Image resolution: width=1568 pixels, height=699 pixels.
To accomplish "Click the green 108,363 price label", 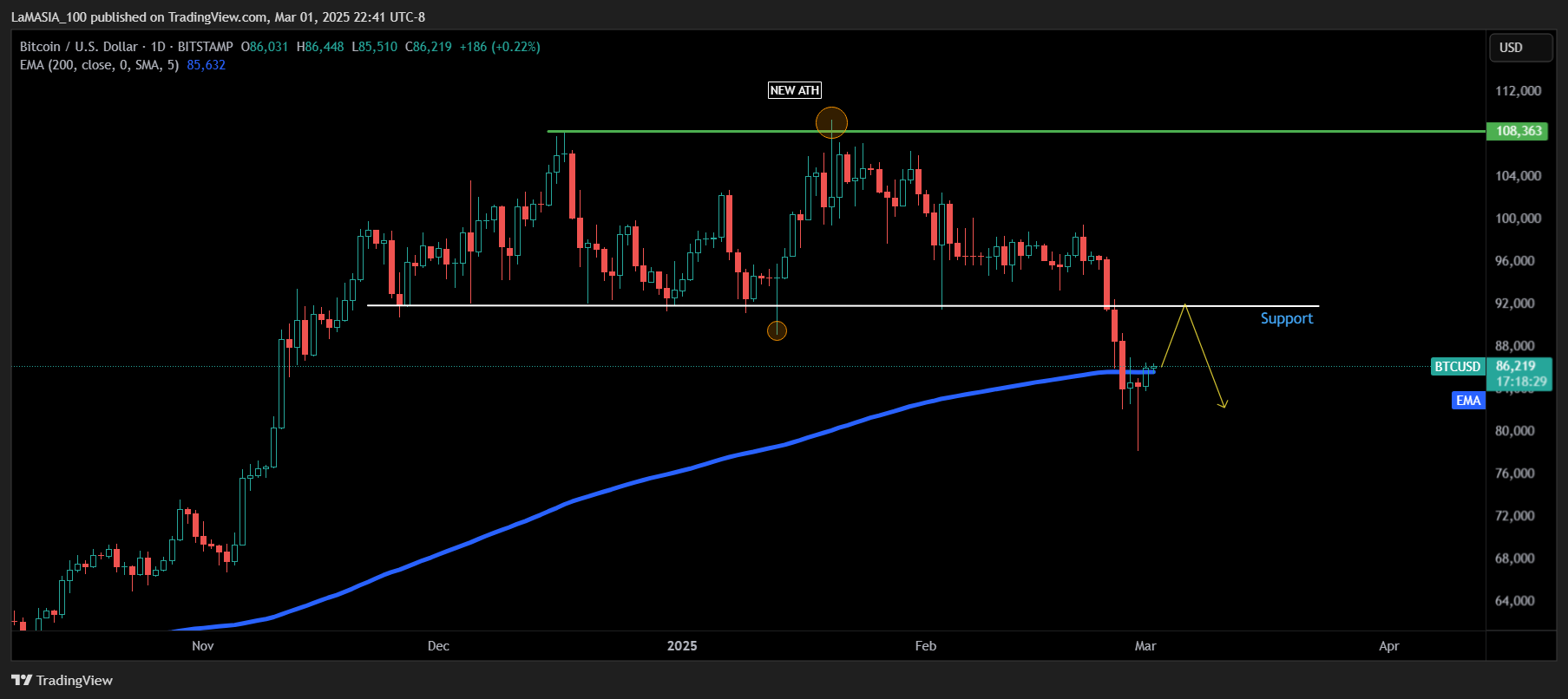I will (1518, 131).
